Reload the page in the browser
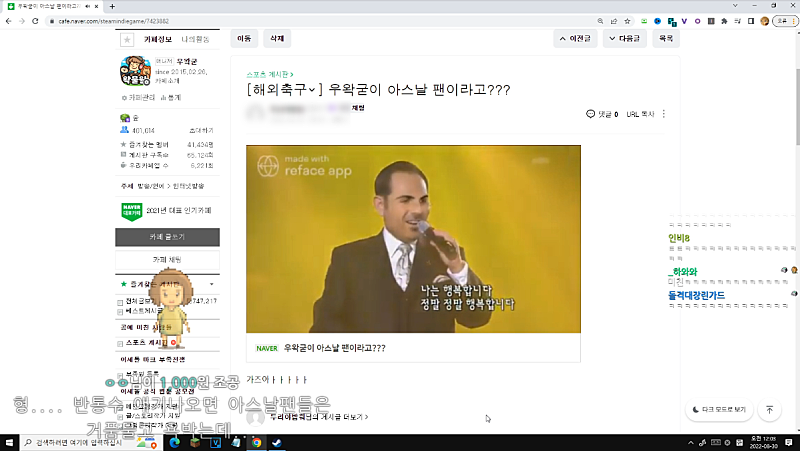This screenshot has height=451, width=800. (x=37, y=20)
